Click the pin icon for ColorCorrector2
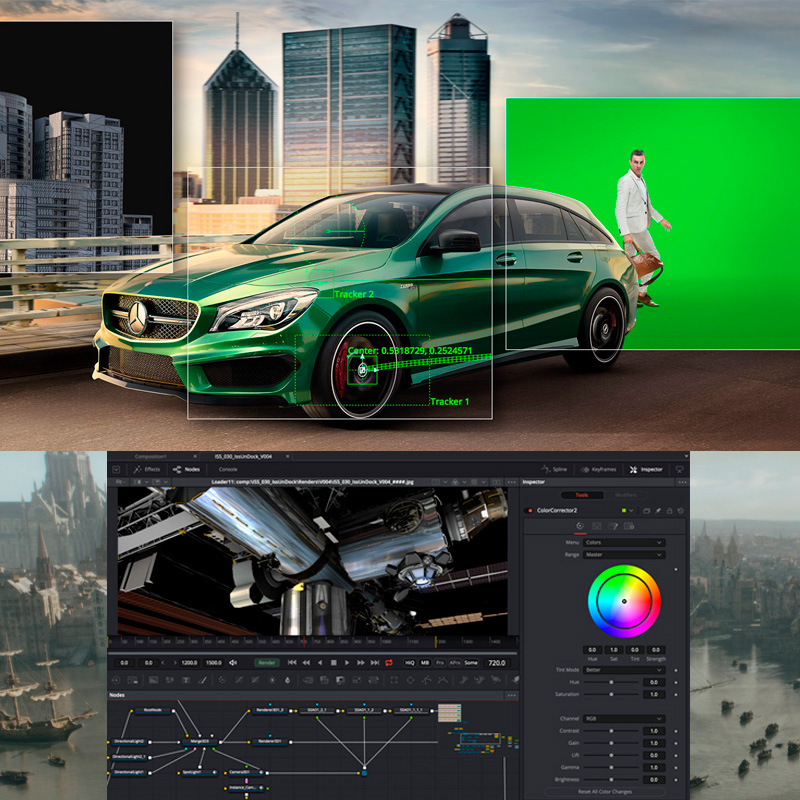 tap(657, 510)
